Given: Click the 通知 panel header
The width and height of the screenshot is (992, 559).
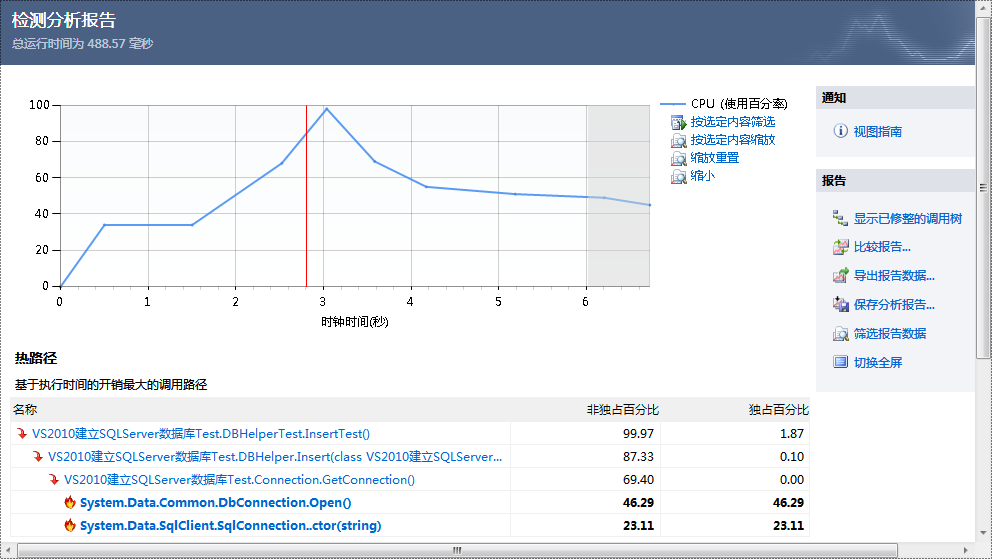Looking at the screenshot, I should click(895, 97).
